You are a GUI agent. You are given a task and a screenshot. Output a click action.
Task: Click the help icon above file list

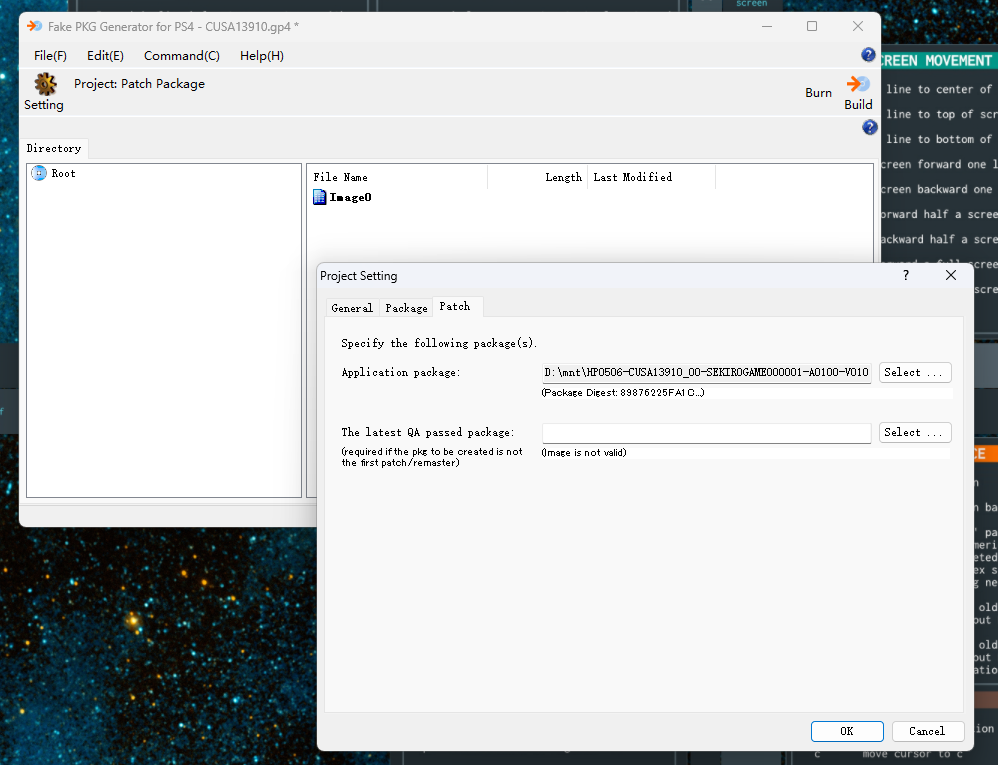(869, 128)
